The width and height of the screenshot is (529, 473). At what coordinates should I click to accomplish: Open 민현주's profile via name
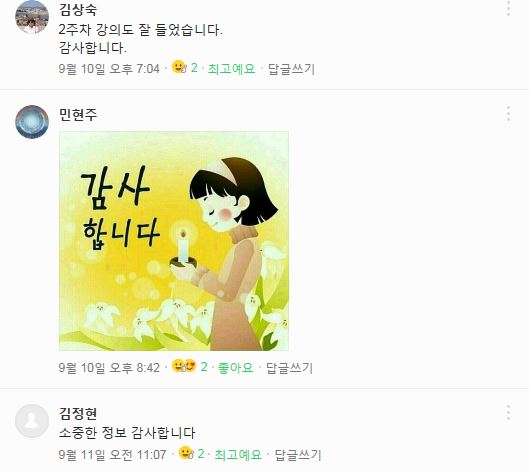pos(78,114)
